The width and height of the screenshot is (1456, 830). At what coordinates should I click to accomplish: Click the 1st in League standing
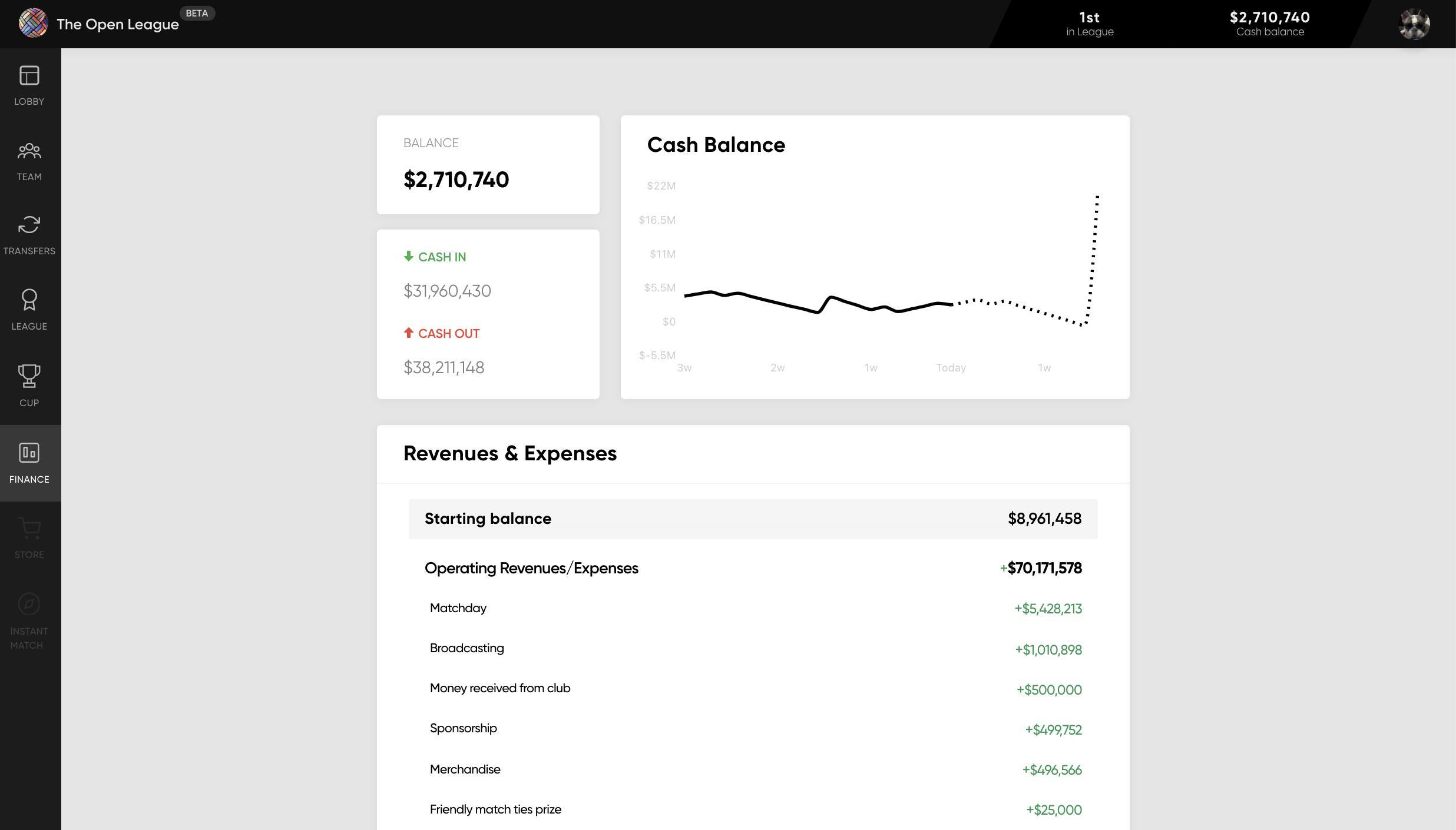[x=1089, y=24]
